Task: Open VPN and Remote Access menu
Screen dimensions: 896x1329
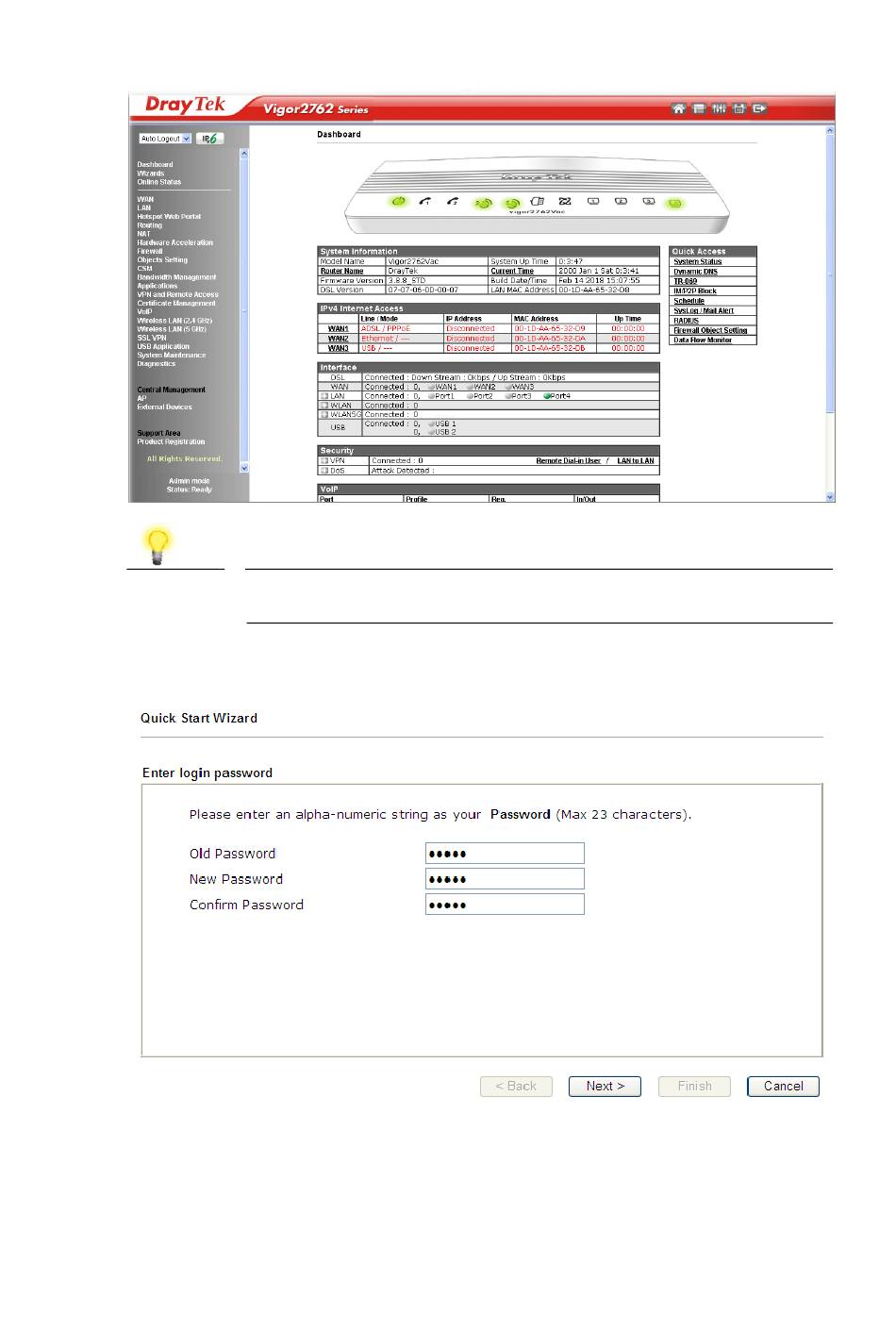Action: pos(177,295)
